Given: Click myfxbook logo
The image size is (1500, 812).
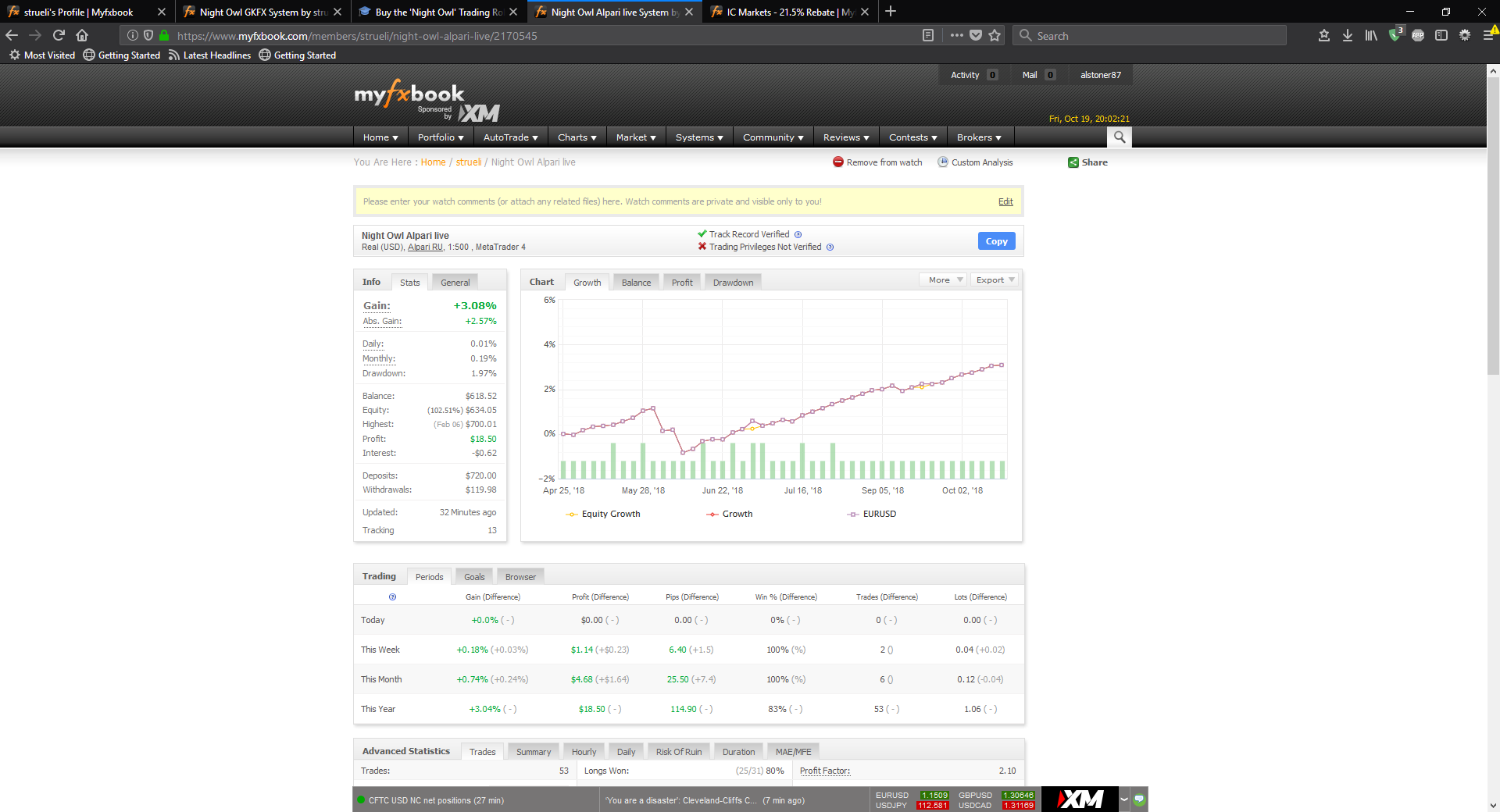Looking at the screenshot, I should [409, 94].
